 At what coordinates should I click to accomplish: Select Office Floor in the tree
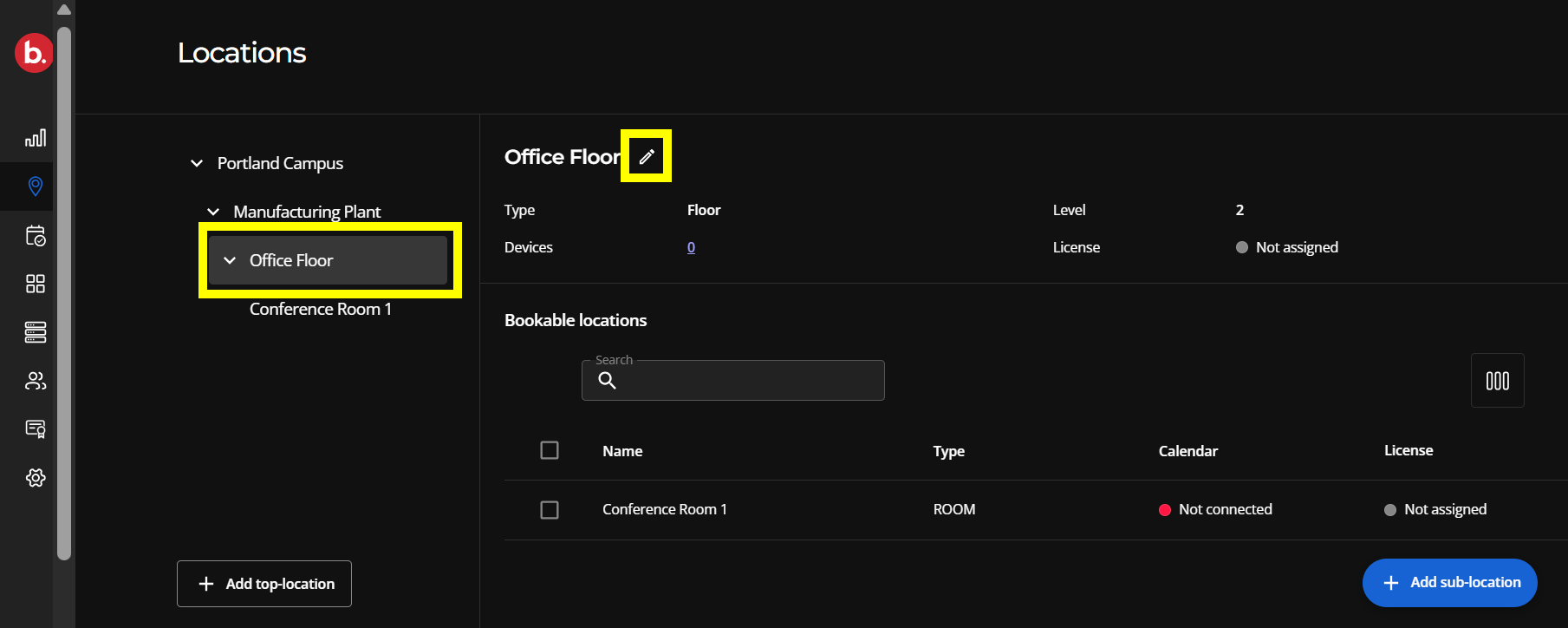point(328,260)
